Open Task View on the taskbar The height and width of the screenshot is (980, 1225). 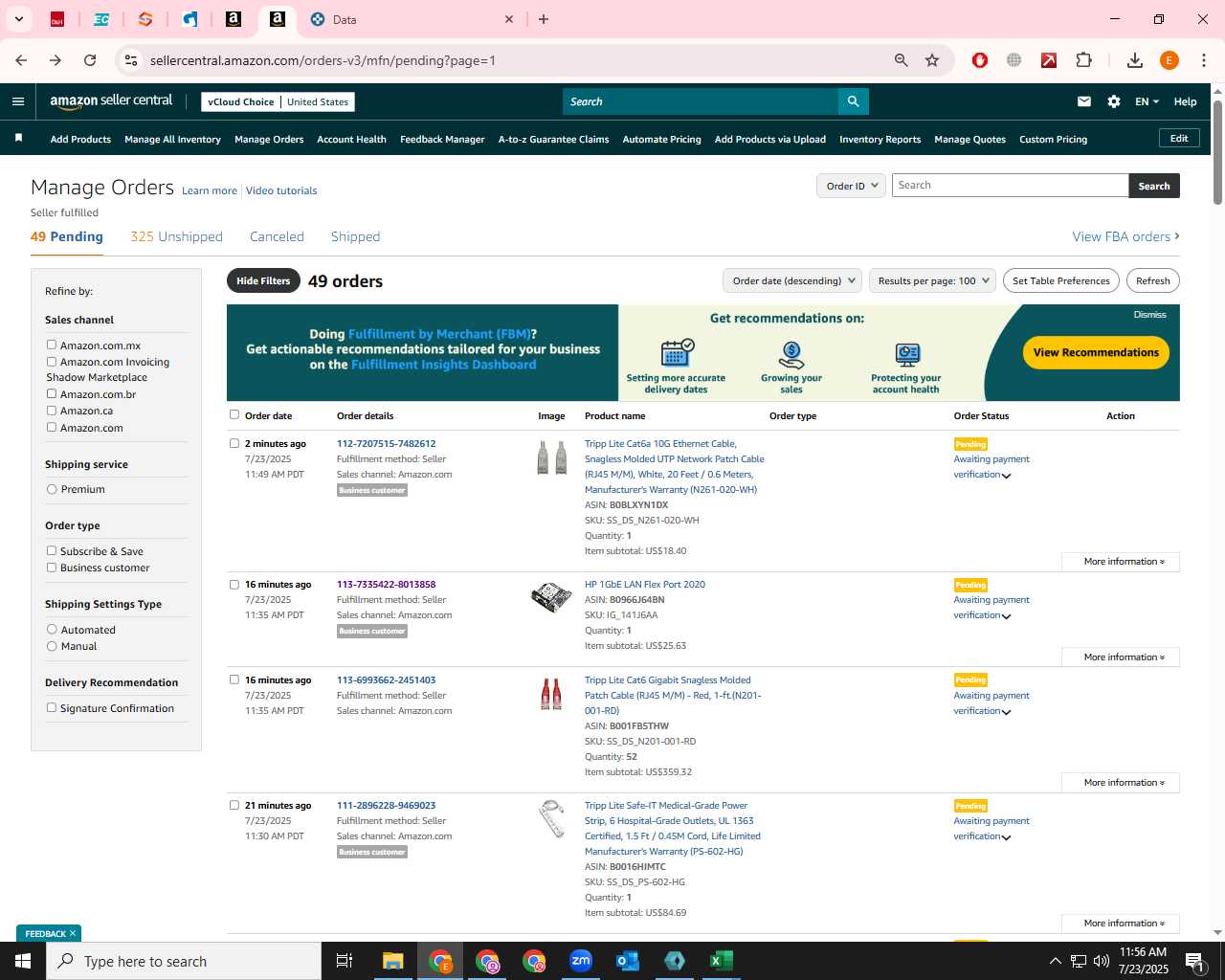[x=345, y=961]
